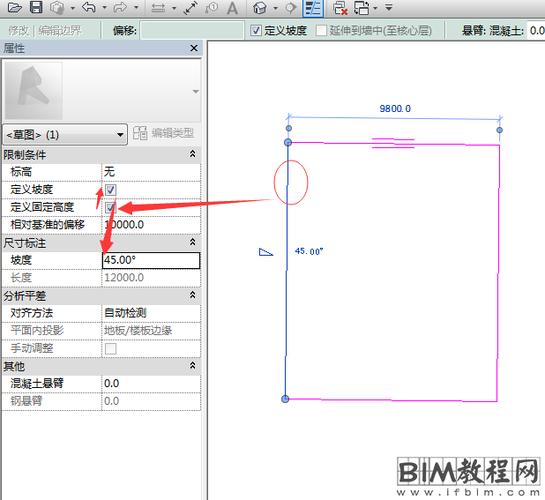
Task: Click the 偏移 offset input field
Action: coord(192,31)
